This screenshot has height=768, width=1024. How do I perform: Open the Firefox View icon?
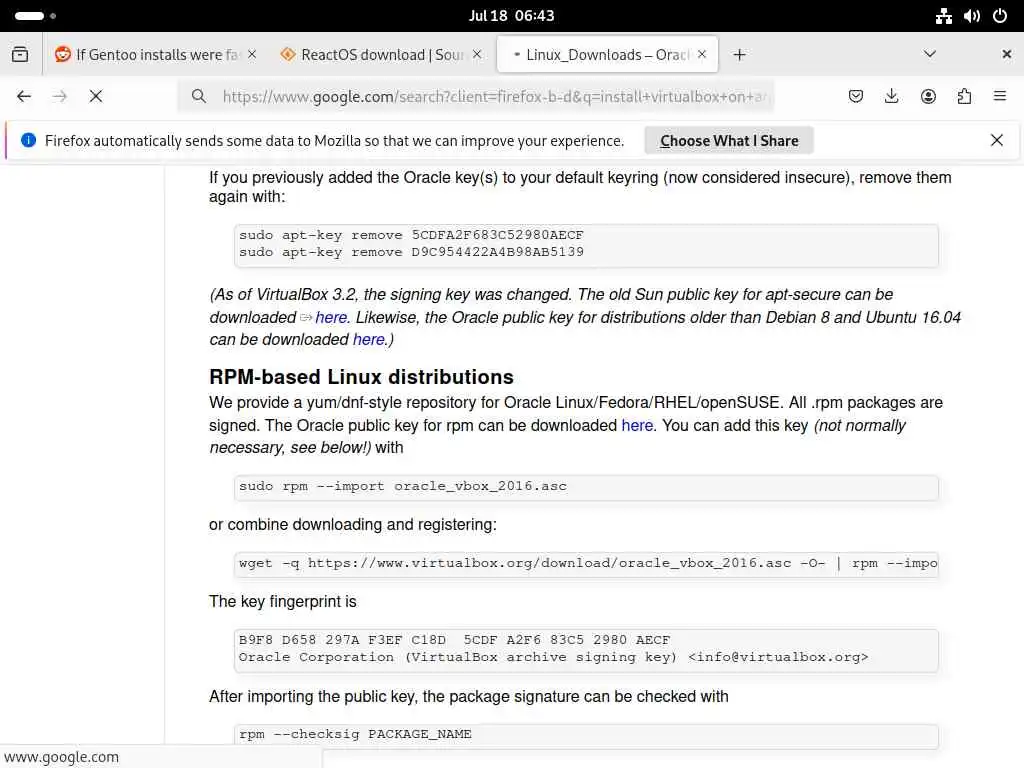click(20, 55)
